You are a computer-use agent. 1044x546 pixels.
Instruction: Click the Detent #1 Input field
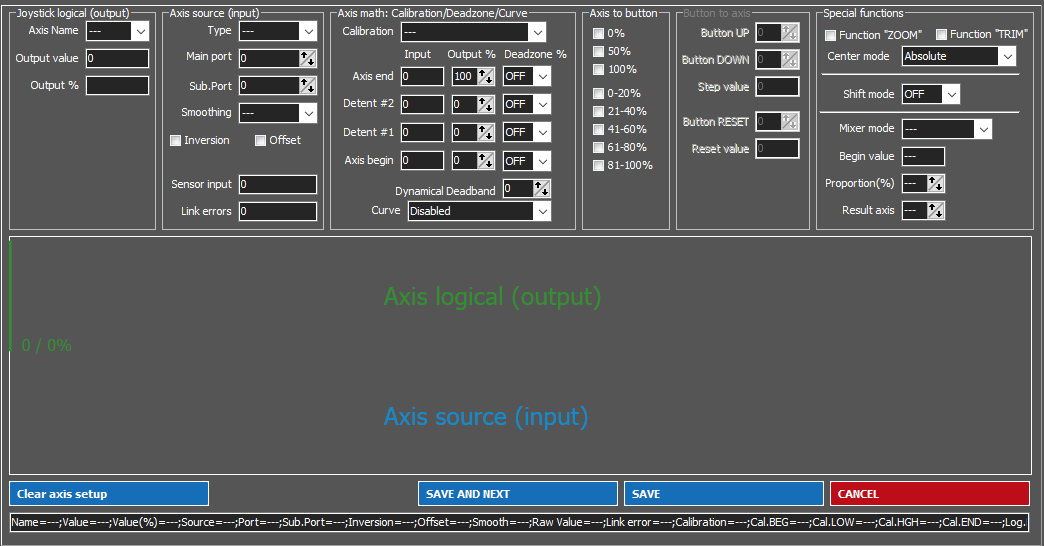[x=422, y=133]
